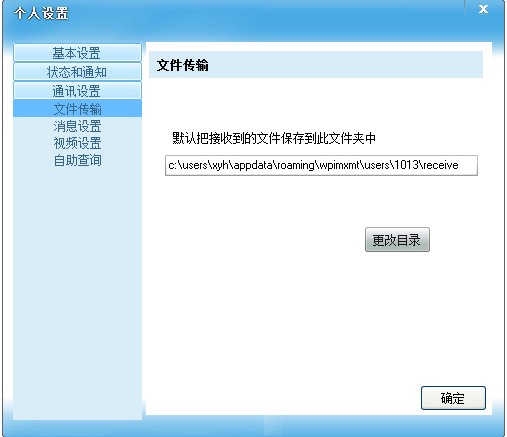507x437 pixels.
Task: Open the 基本设置 section
Action: tap(77, 53)
